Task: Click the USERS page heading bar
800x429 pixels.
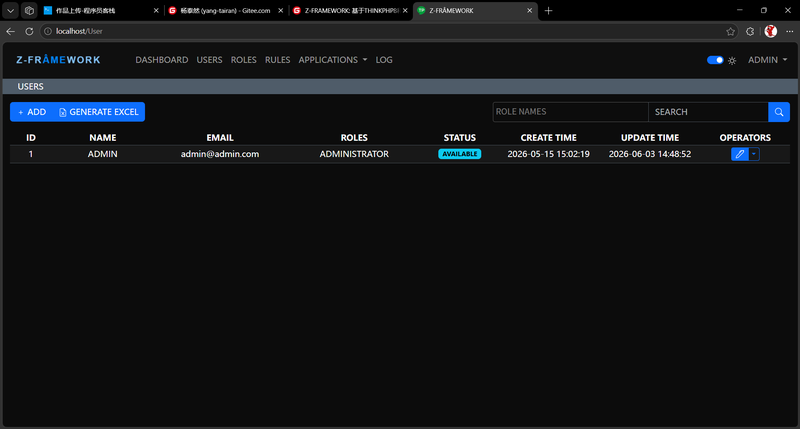Action: coord(400,86)
